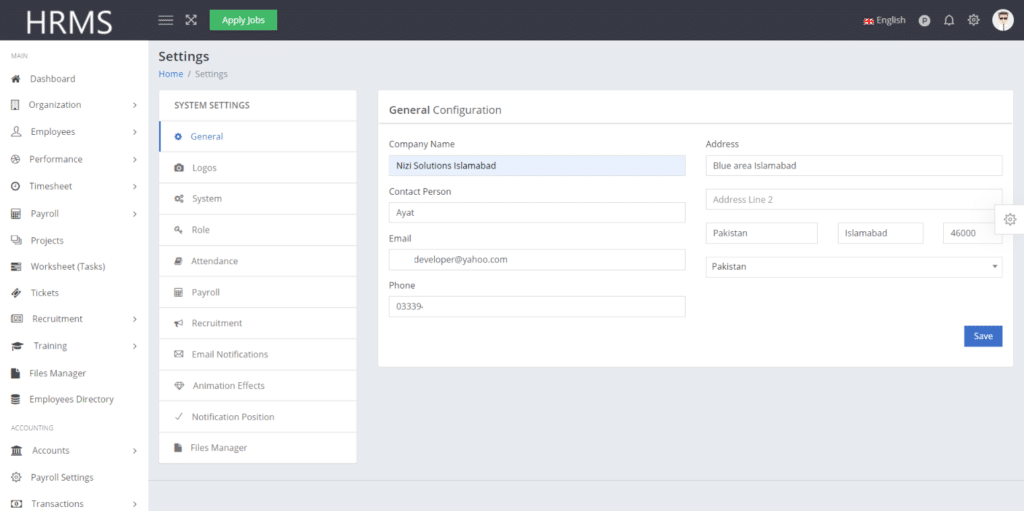
Task: Click the header settings gear icon
Action: (974, 20)
